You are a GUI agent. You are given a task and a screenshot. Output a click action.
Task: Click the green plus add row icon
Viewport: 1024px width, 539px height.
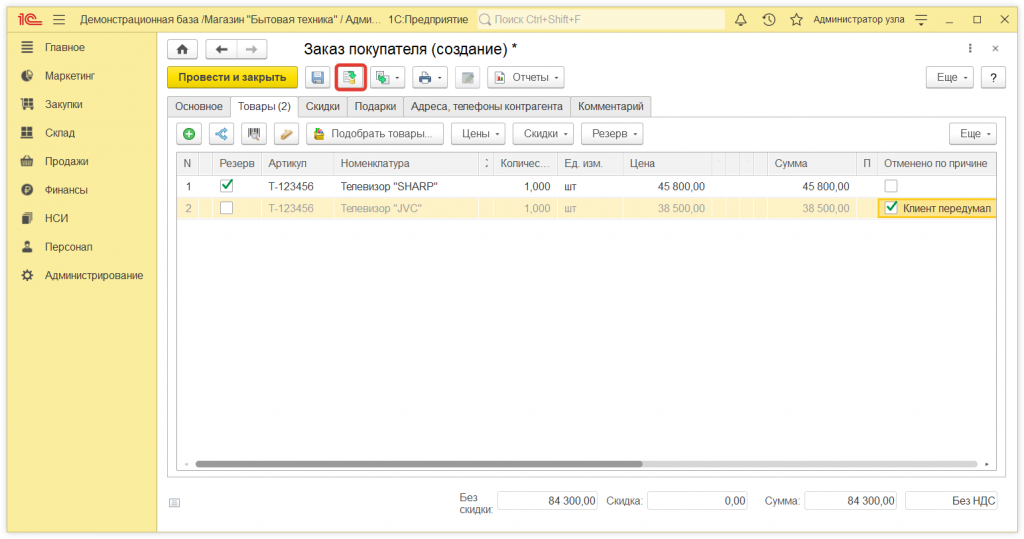189,134
